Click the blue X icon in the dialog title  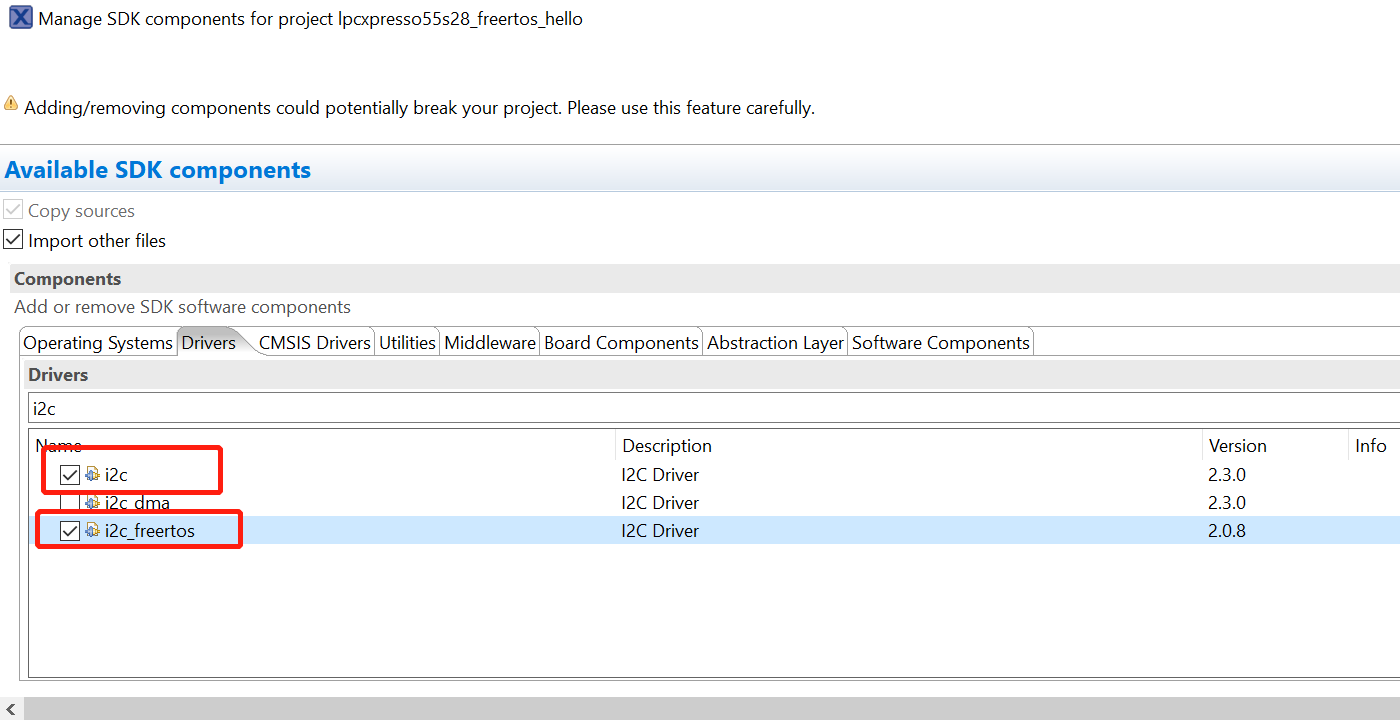pyautogui.click(x=20, y=18)
